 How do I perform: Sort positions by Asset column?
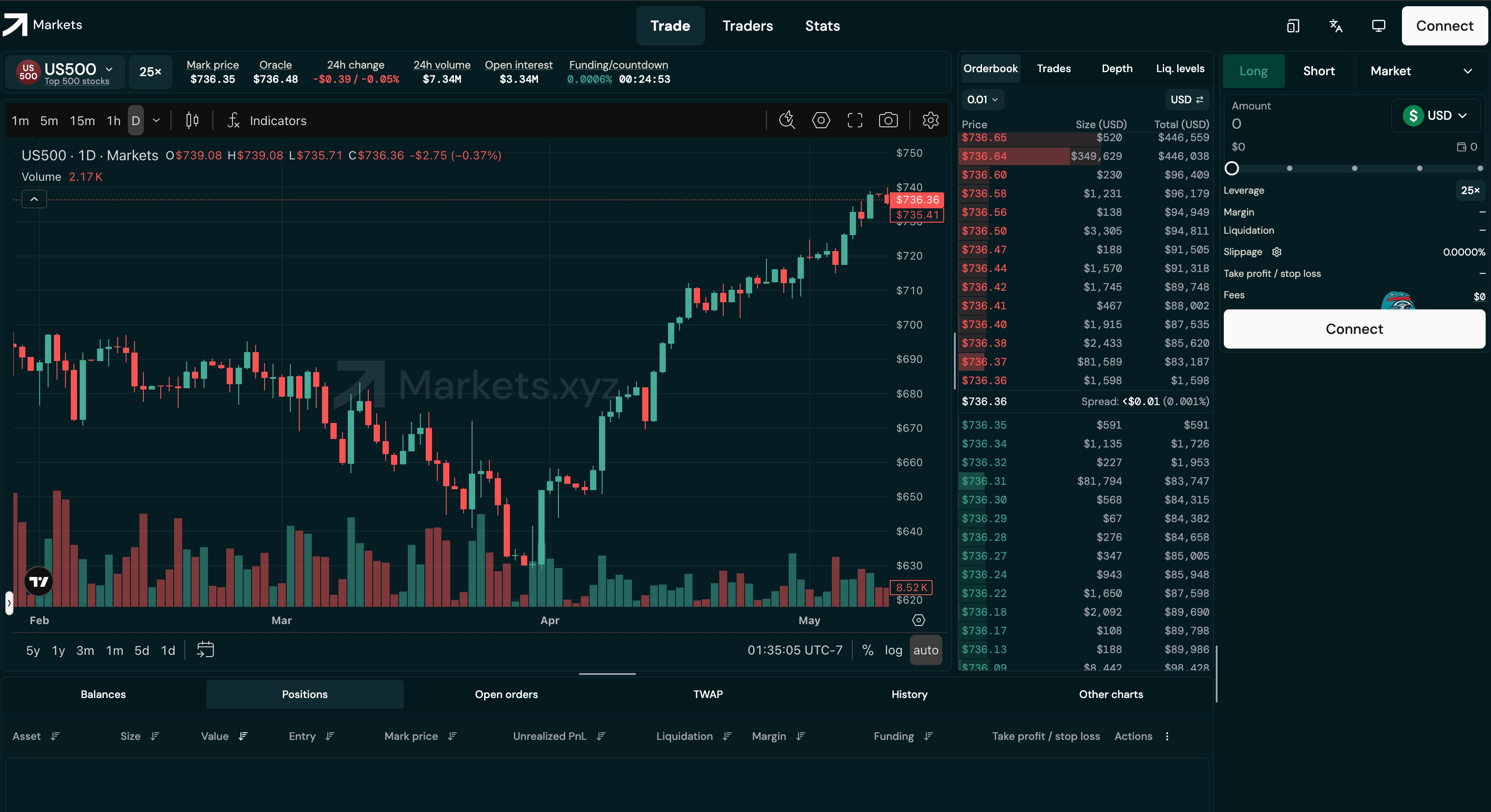pyautogui.click(x=55, y=736)
